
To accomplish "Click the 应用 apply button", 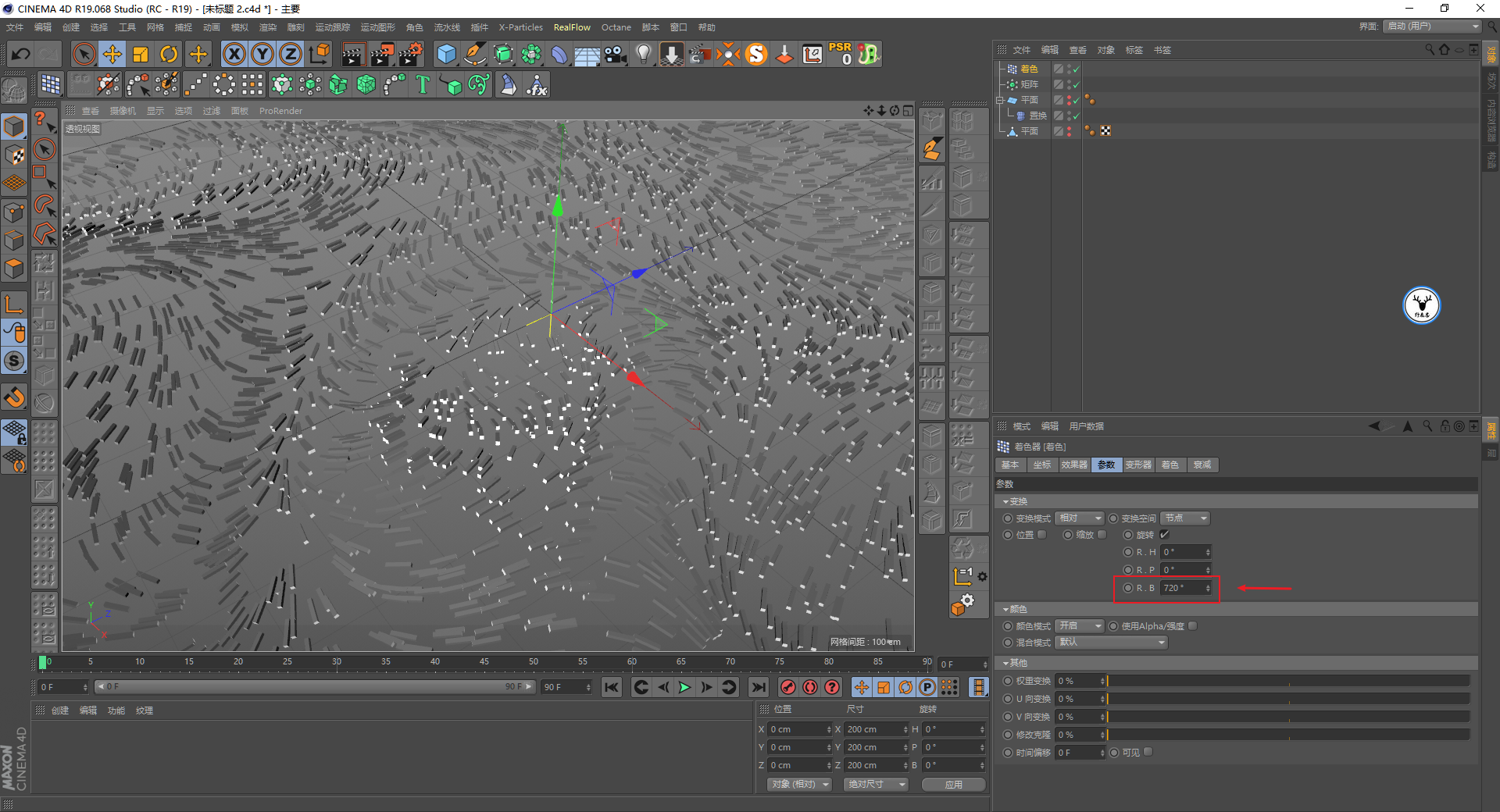I will click(x=953, y=785).
